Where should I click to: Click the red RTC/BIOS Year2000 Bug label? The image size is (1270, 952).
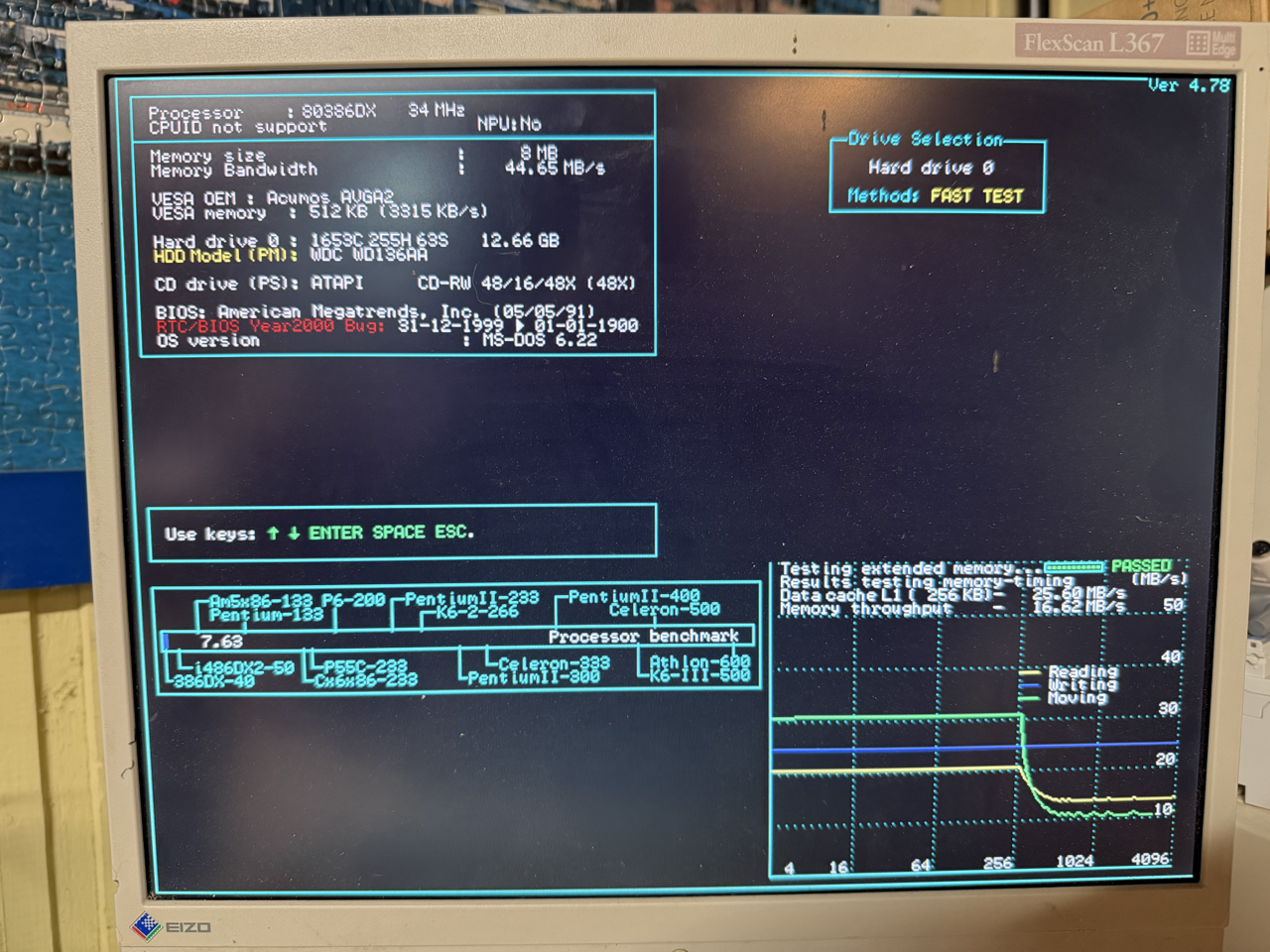coord(271,326)
